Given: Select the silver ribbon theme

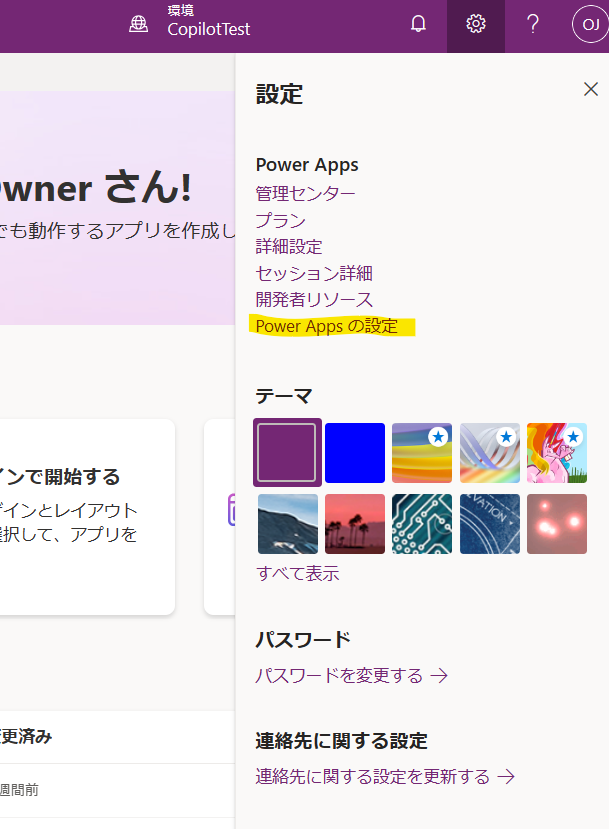Looking at the screenshot, I should tap(490, 453).
